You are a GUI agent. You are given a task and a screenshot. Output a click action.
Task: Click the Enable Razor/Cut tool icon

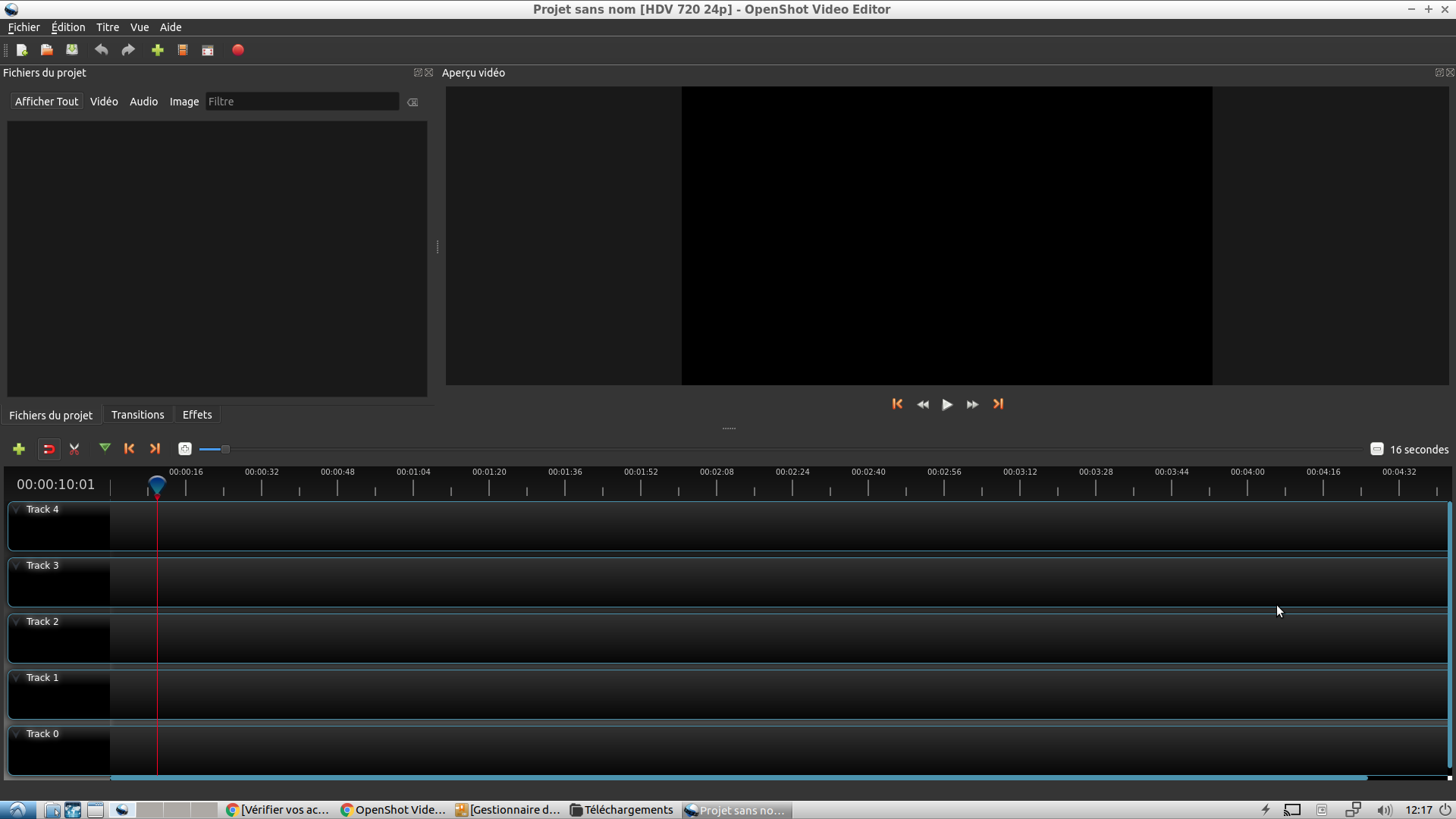coord(74,448)
